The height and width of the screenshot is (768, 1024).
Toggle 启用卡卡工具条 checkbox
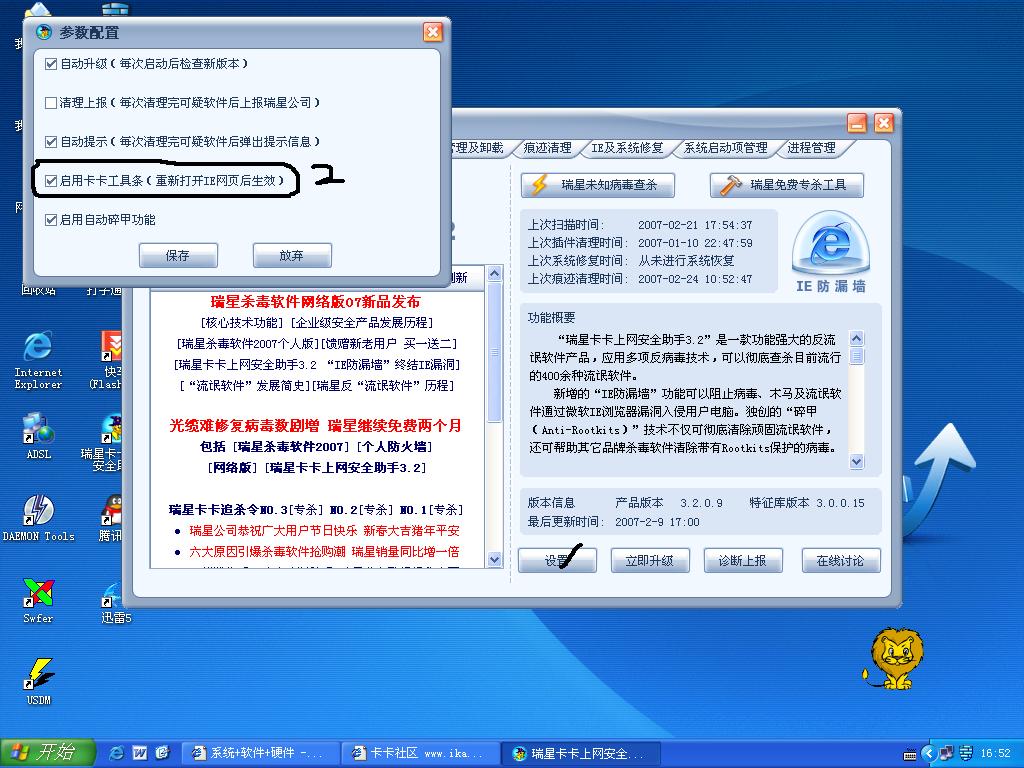(x=51, y=181)
